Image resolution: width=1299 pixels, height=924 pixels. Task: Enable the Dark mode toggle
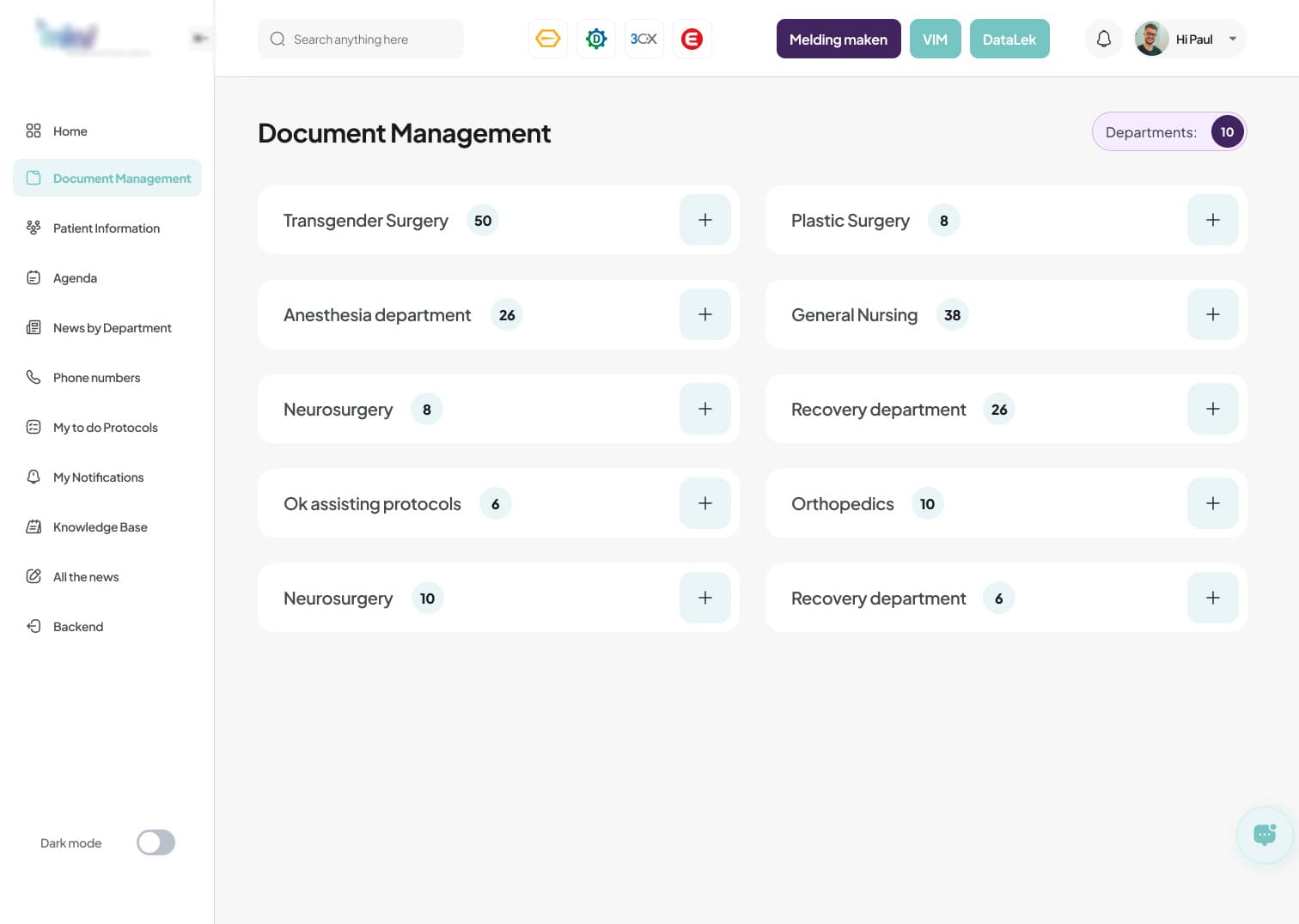[x=156, y=842]
